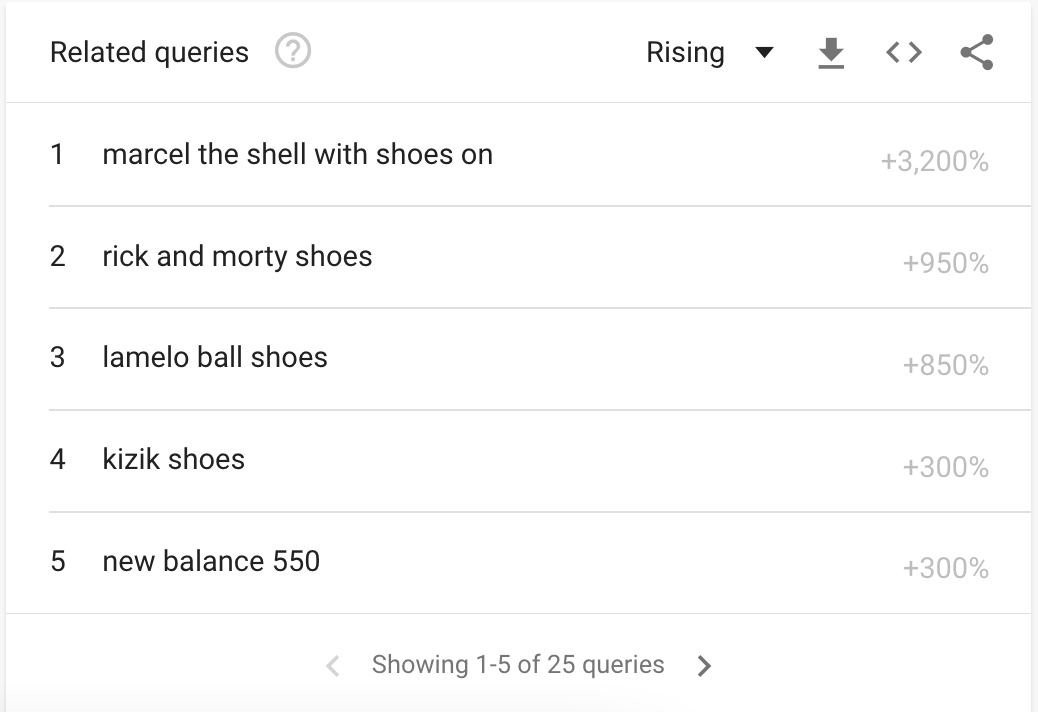Click the embed code icon

point(904,53)
